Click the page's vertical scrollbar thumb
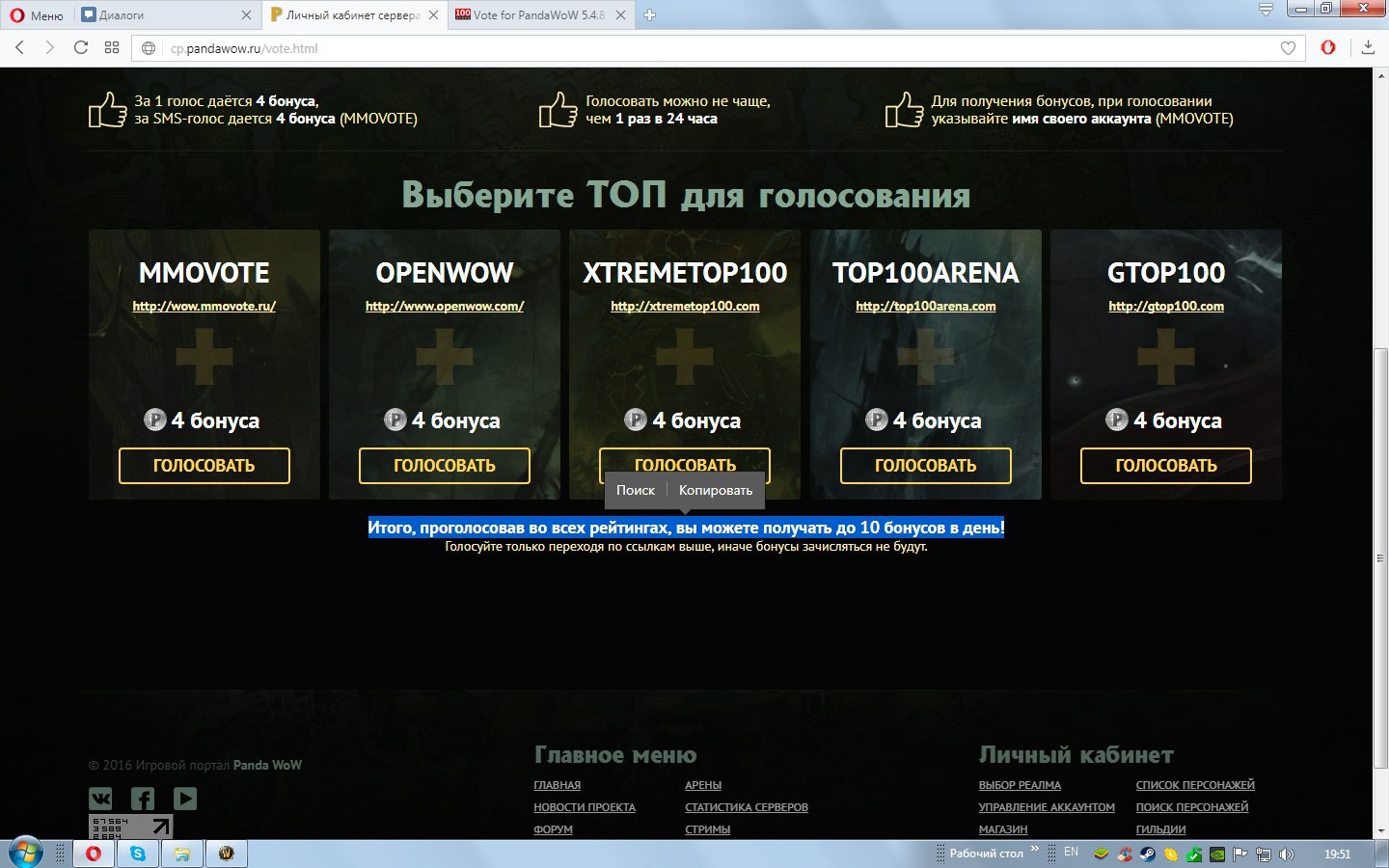This screenshot has height=868, width=1389. click(1380, 556)
